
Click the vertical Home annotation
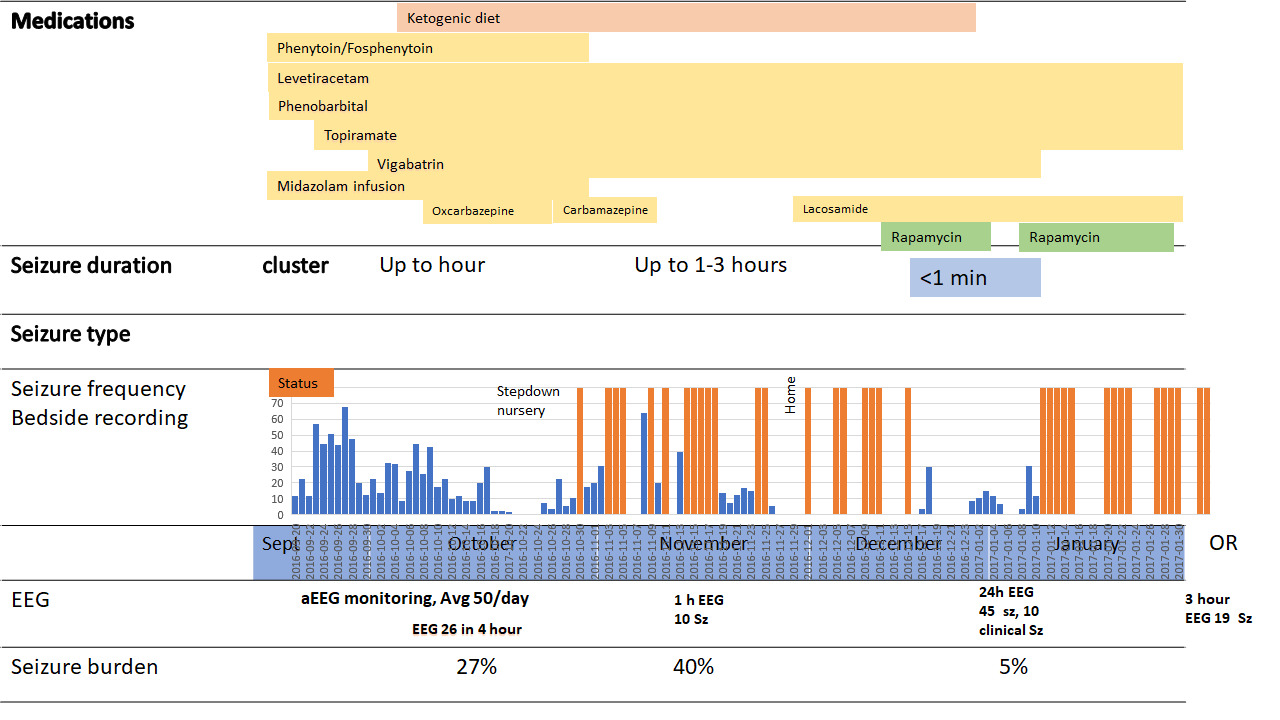tap(791, 394)
